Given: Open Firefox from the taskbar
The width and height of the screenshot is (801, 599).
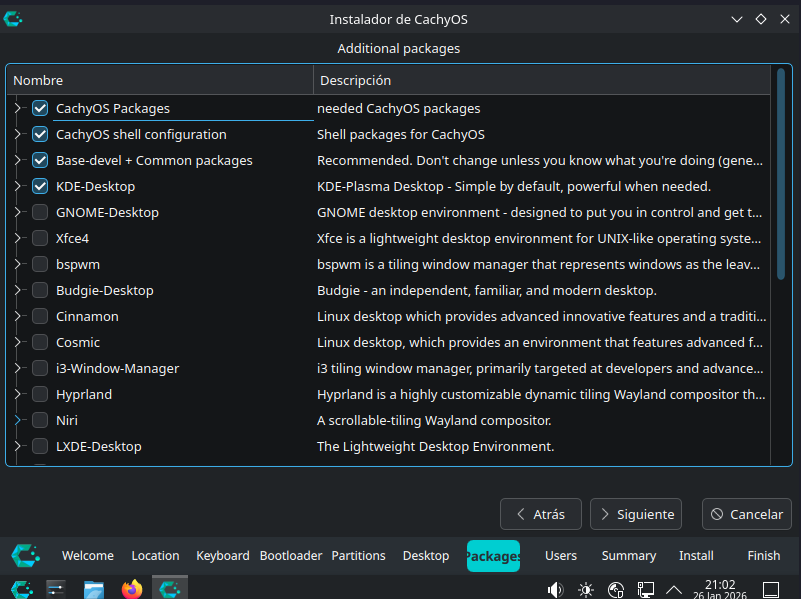Looking at the screenshot, I should click(132, 589).
